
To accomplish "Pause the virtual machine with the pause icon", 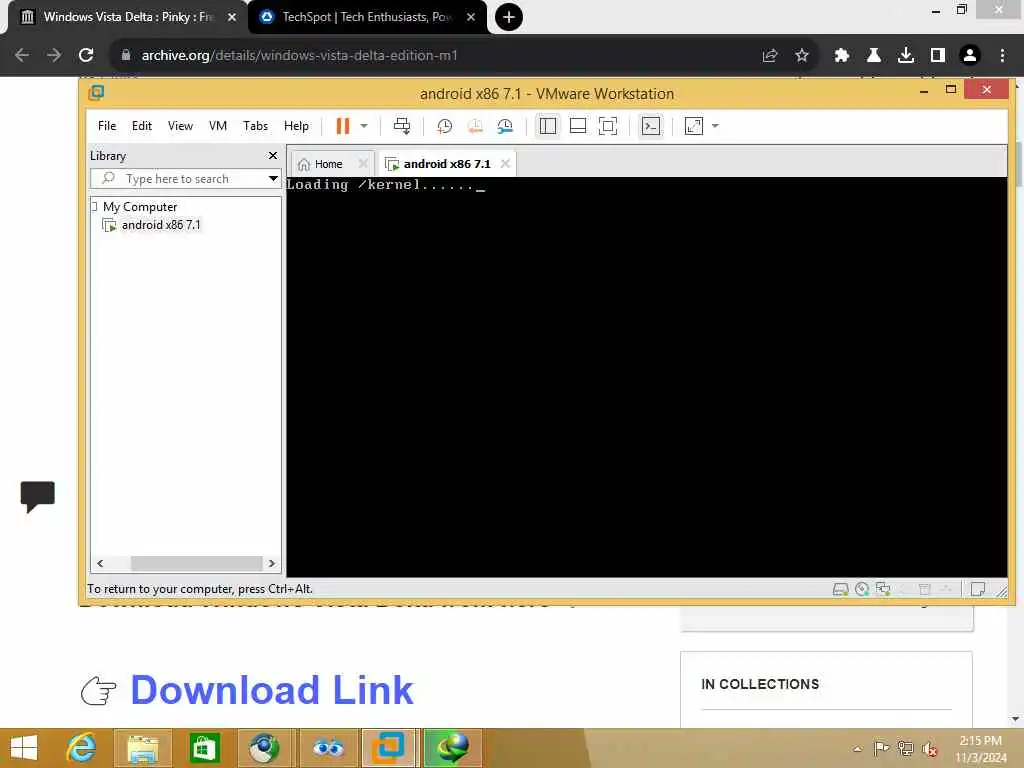I will click(343, 126).
